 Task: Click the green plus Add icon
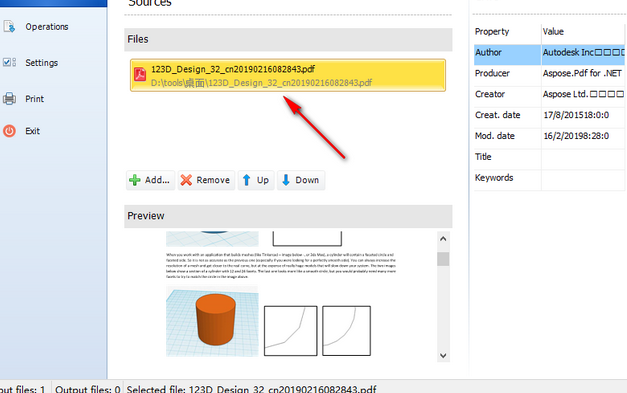click(135, 180)
